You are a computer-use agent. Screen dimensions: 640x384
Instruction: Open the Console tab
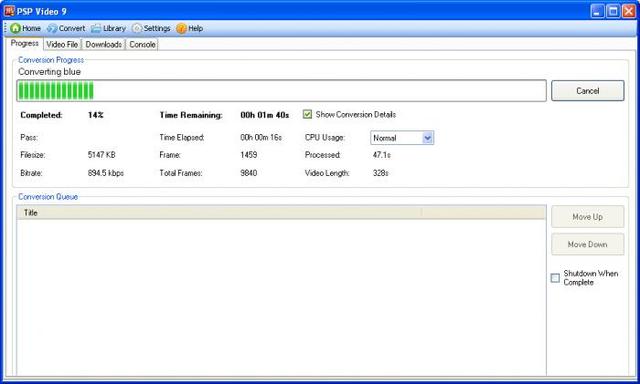[142, 44]
